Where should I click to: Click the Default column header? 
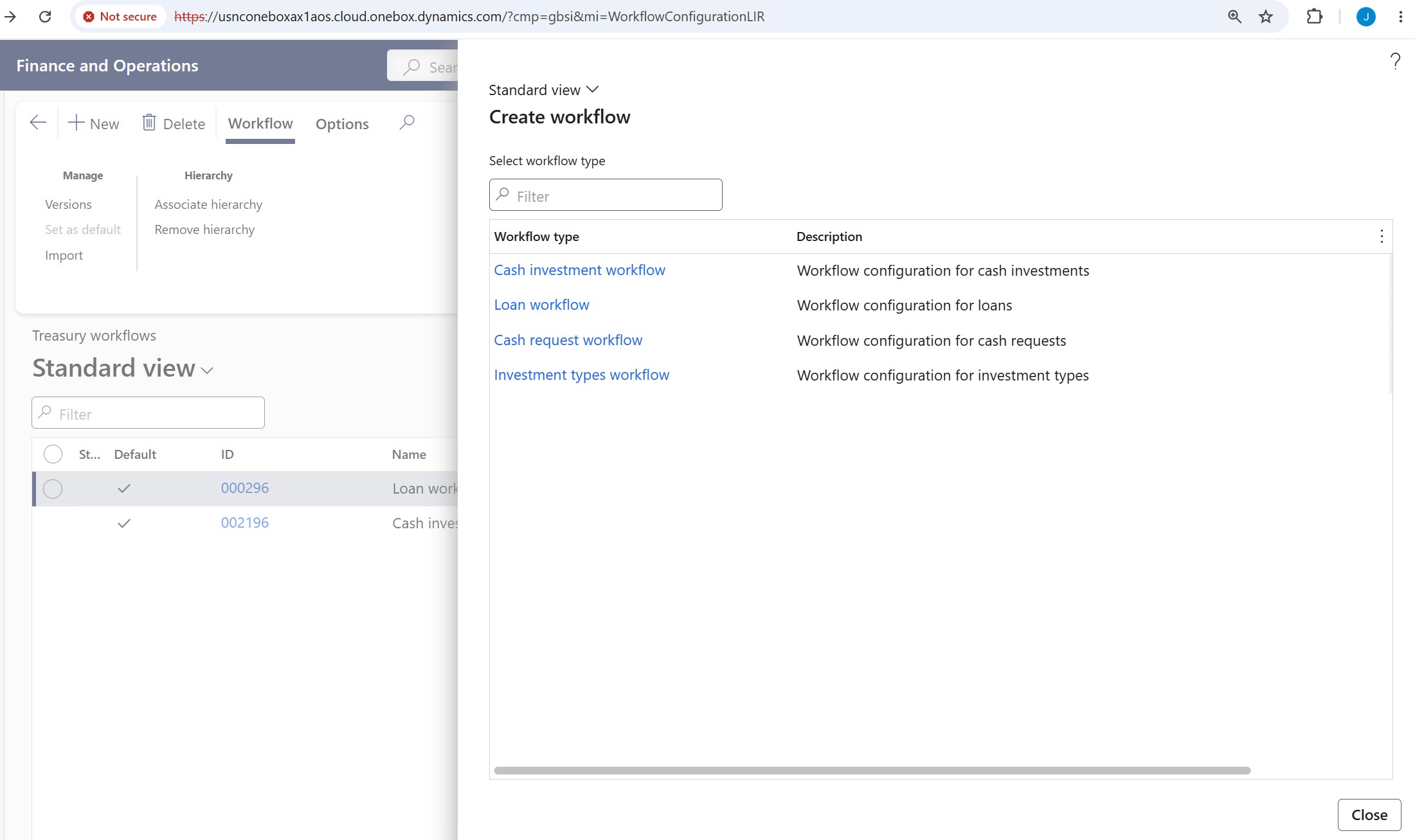tap(135, 454)
